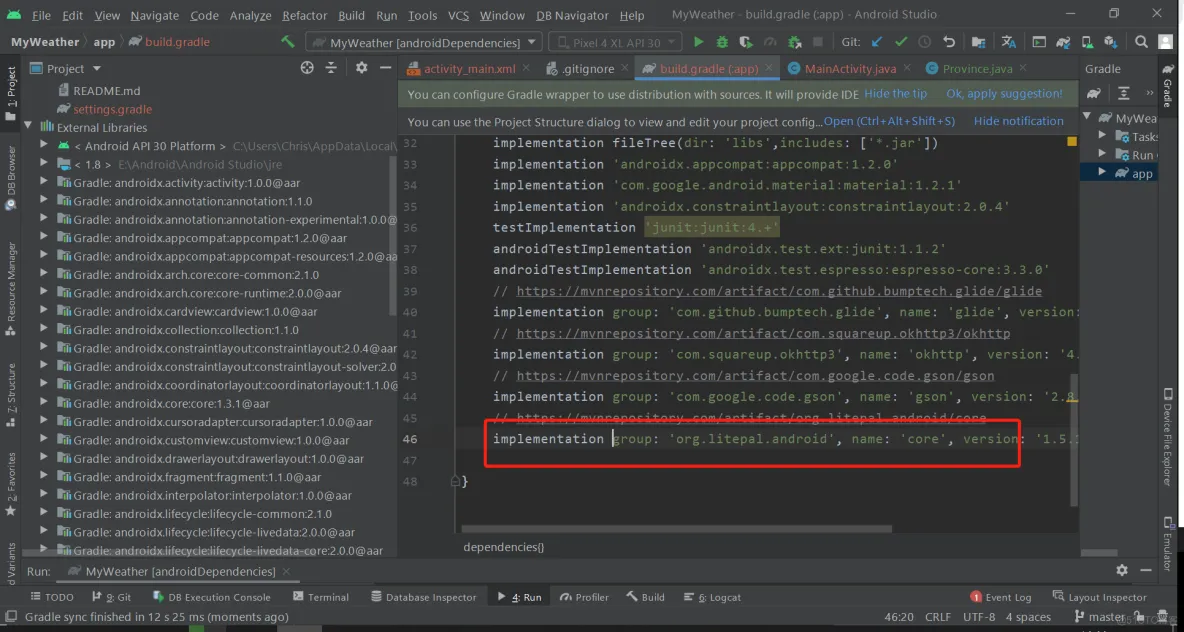Open the Project panel gear settings
Image resolution: width=1184 pixels, height=632 pixels.
coord(362,68)
